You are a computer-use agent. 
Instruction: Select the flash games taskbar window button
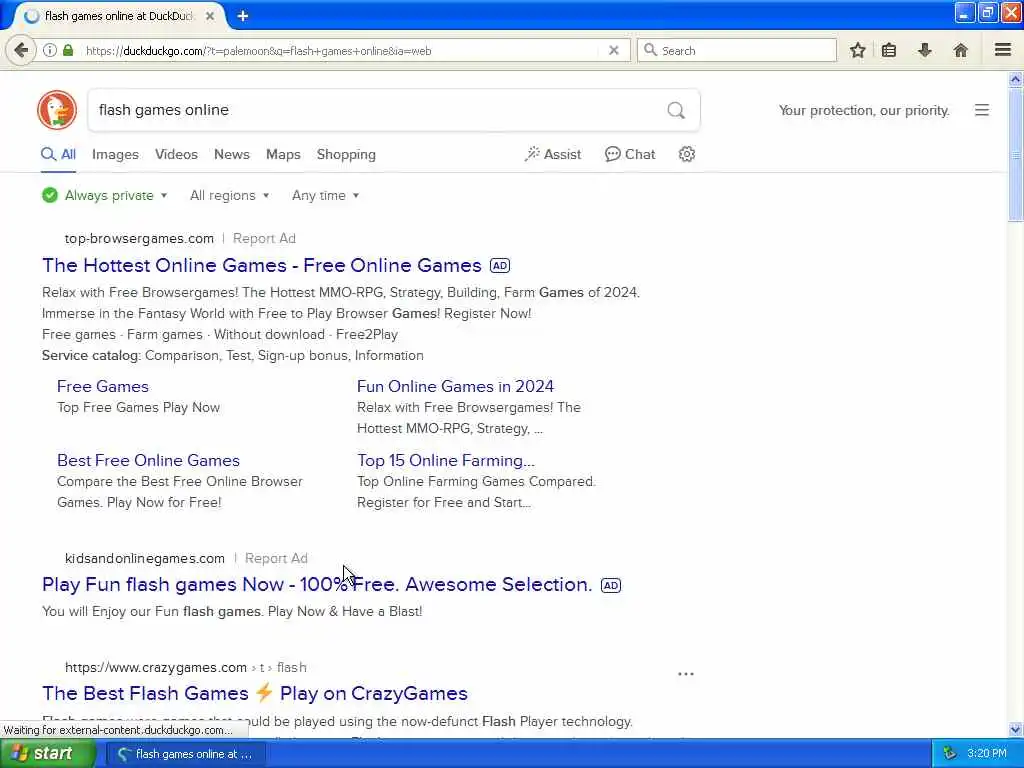[x=187, y=754]
